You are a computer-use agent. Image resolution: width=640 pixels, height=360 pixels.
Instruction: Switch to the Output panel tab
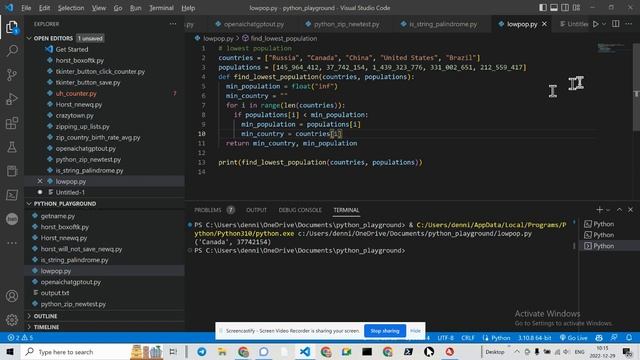(x=256, y=210)
